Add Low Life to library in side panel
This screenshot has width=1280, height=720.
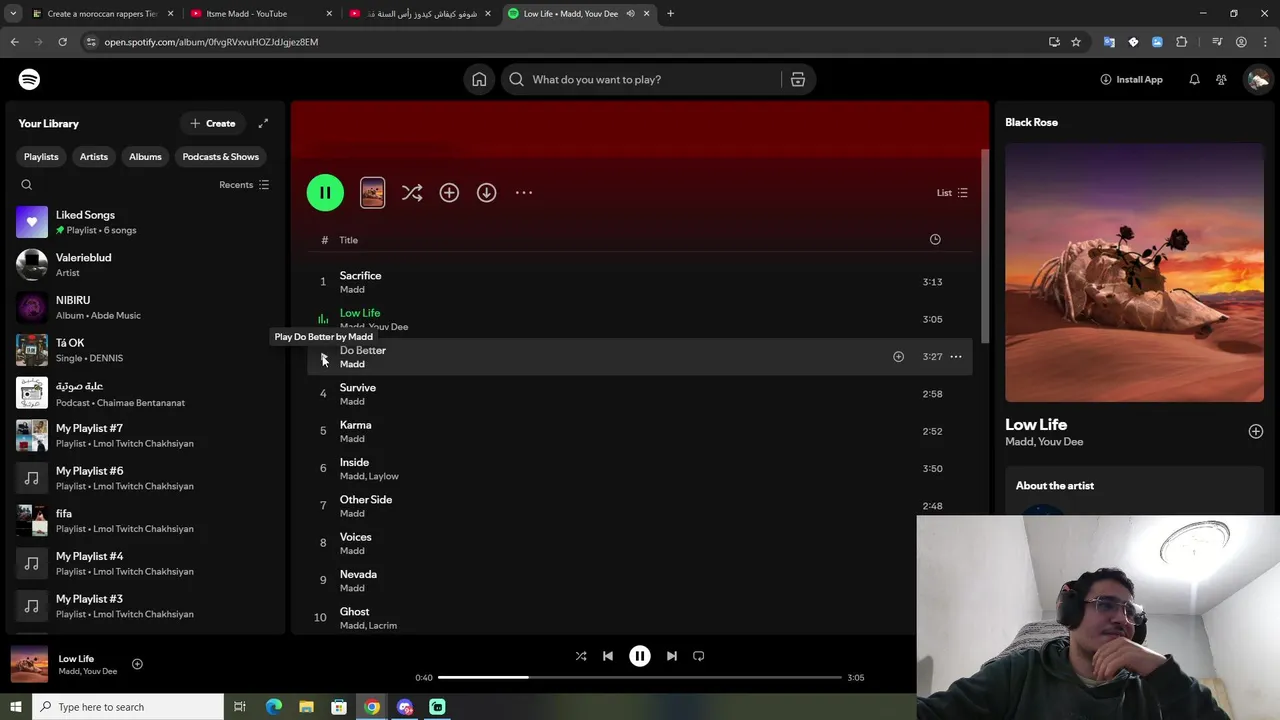tap(1256, 431)
